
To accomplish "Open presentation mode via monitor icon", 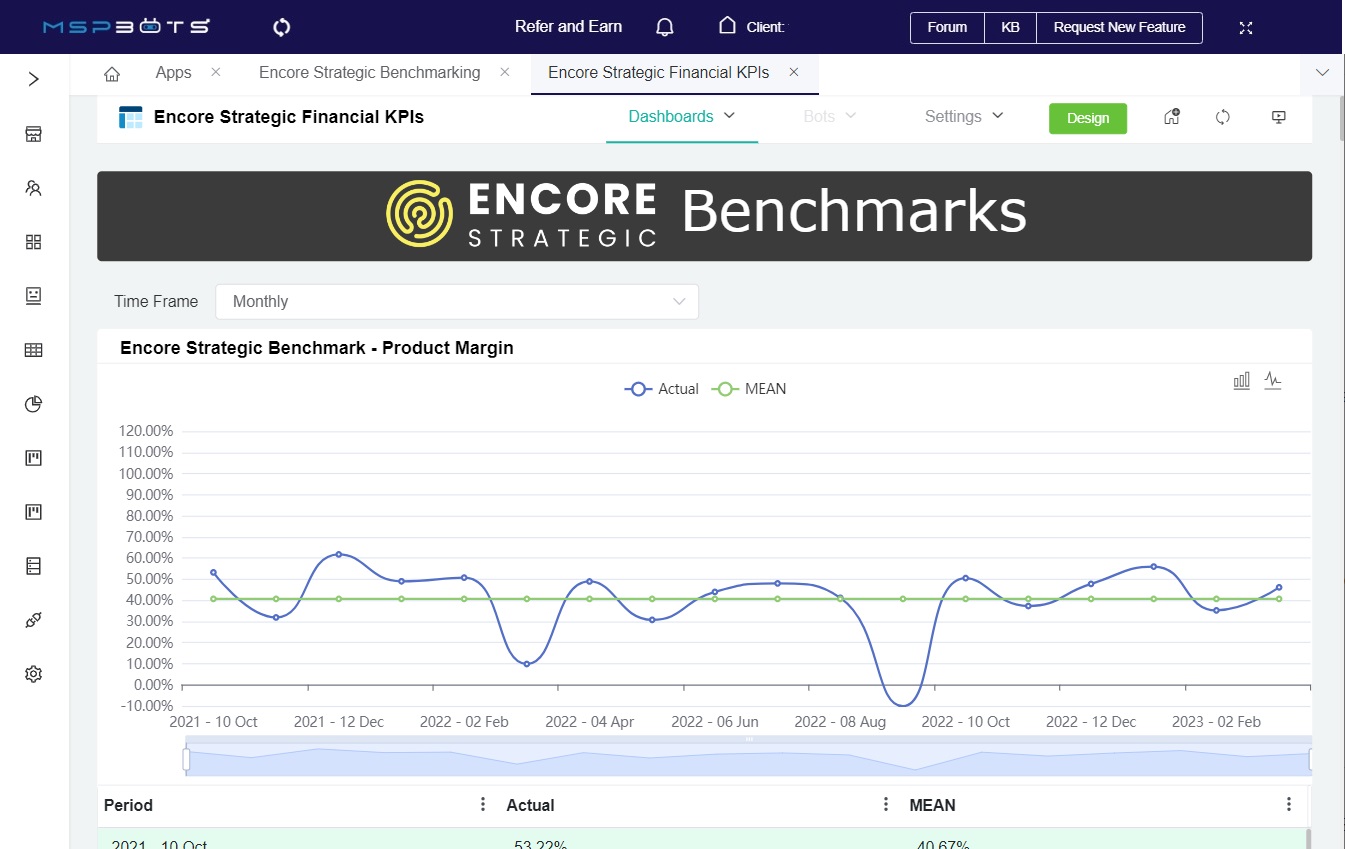I will point(1278,117).
